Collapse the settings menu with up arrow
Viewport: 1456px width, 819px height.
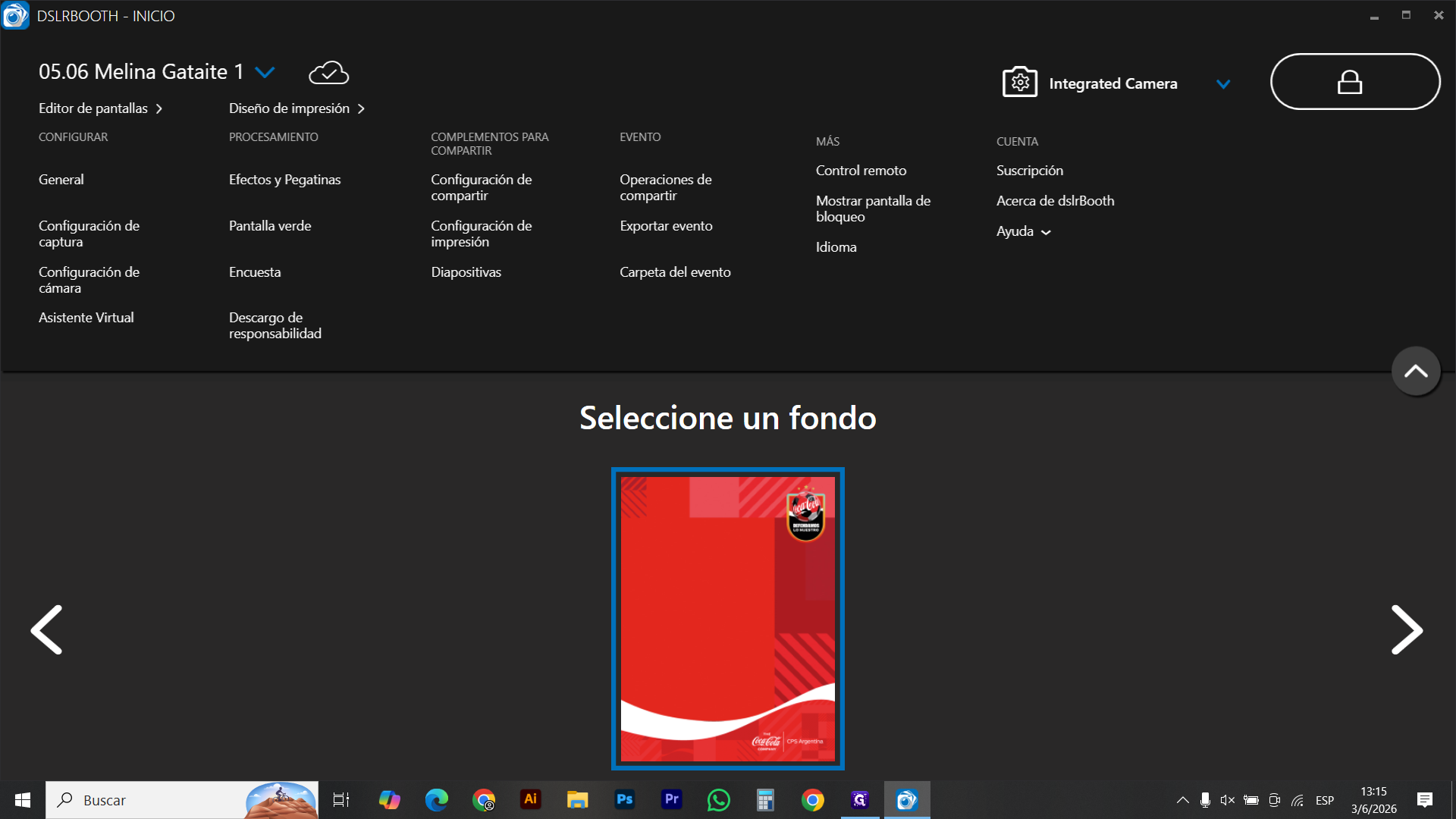point(1416,371)
